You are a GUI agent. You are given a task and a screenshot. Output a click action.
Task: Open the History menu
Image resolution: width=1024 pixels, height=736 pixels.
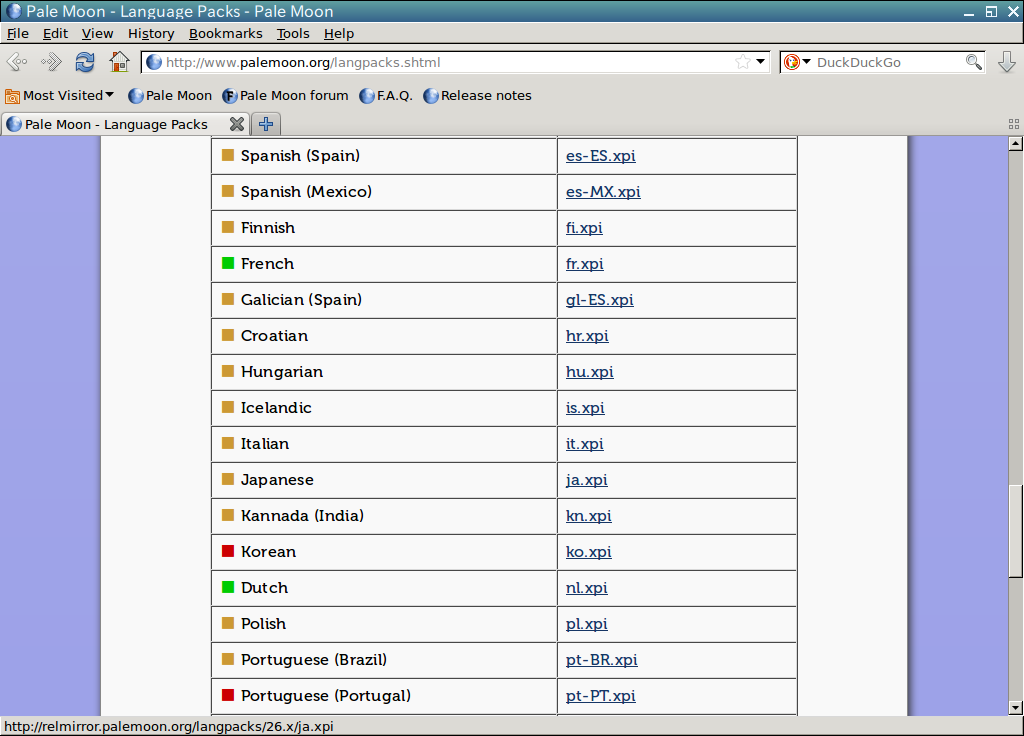[151, 33]
